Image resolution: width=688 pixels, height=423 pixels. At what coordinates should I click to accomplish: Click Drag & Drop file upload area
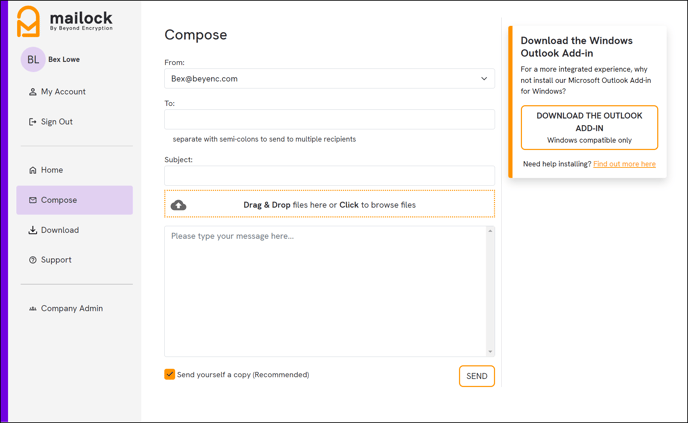click(x=330, y=204)
